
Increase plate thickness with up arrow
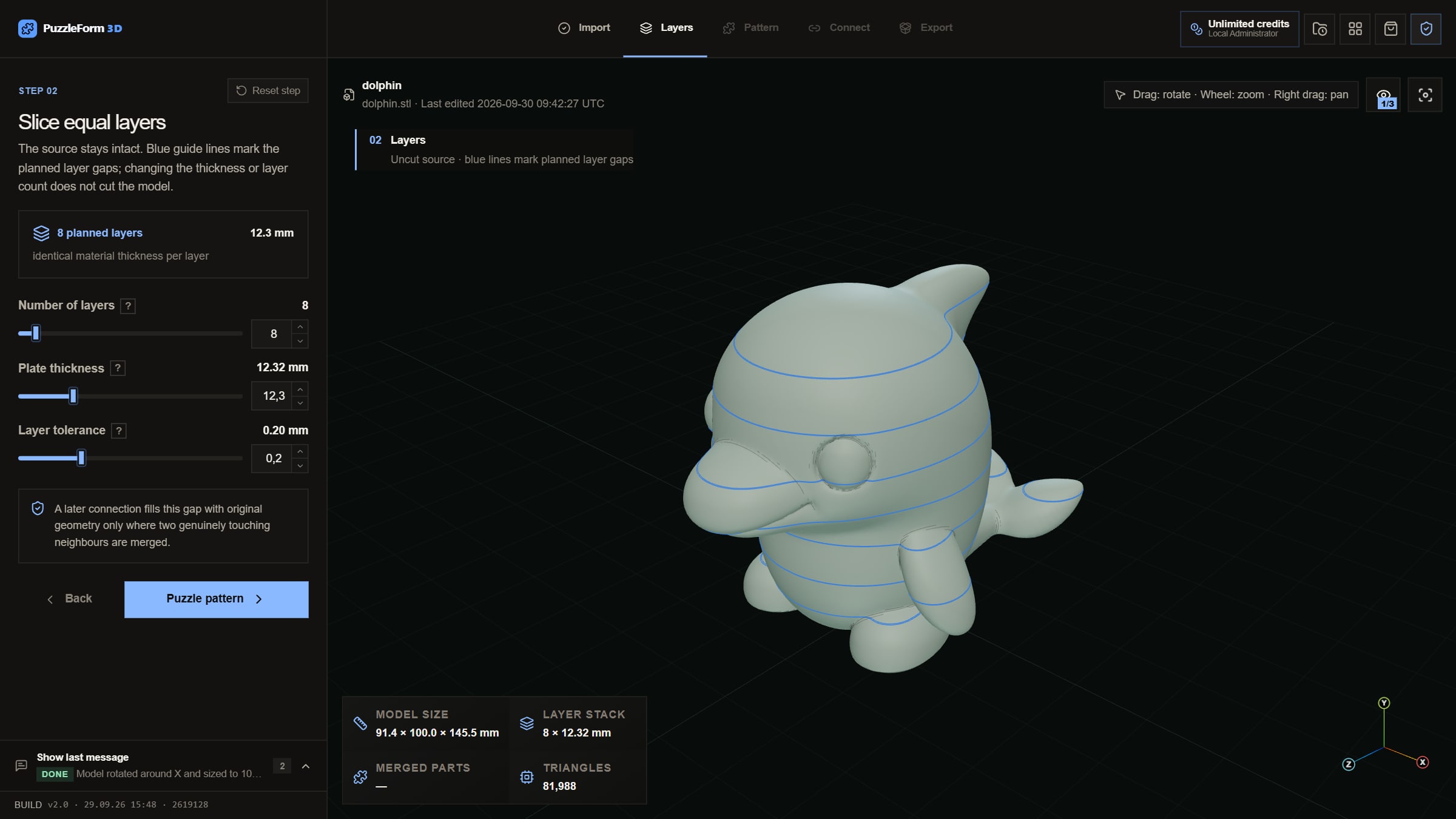tap(300, 389)
